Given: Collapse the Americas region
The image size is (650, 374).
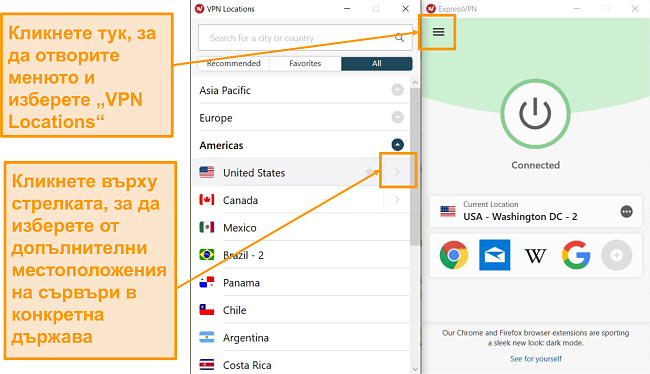Looking at the screenshot, I should point(398,145).
